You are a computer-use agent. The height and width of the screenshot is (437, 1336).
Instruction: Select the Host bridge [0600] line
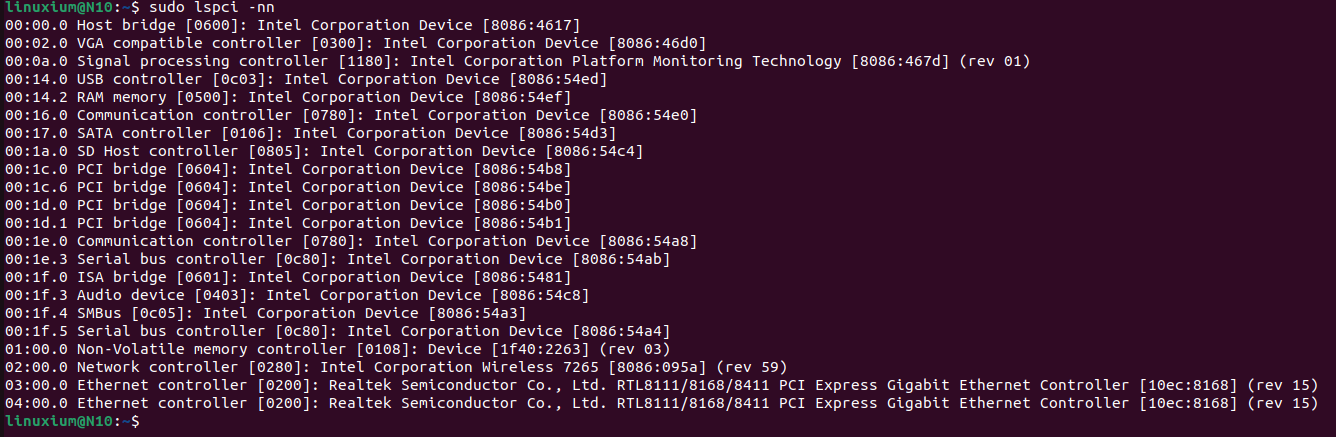(292, 25)
